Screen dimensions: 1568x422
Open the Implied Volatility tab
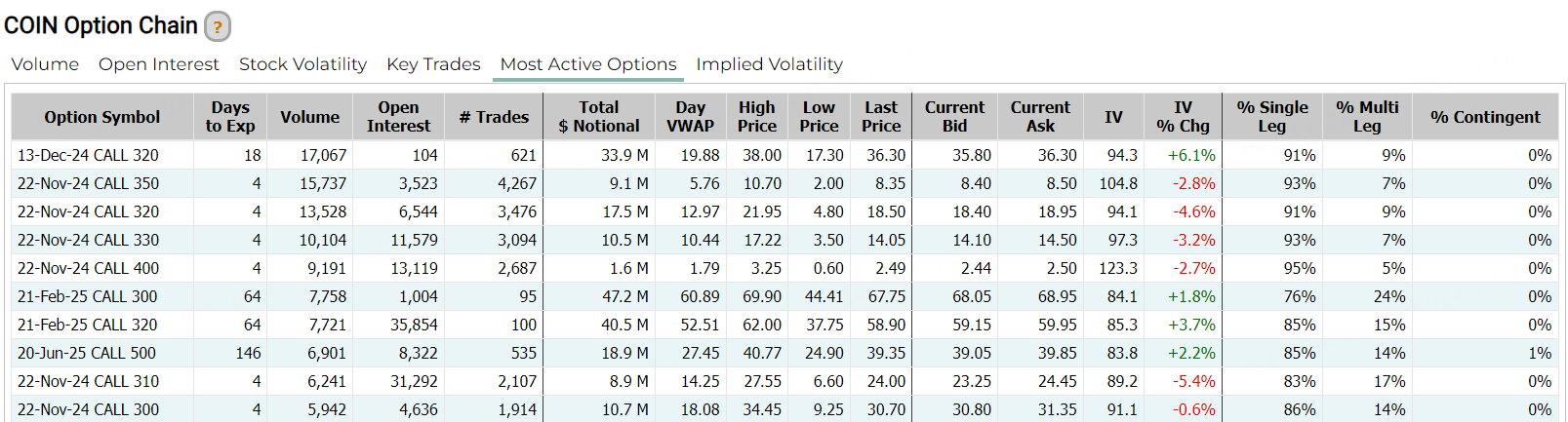(769, 64)
